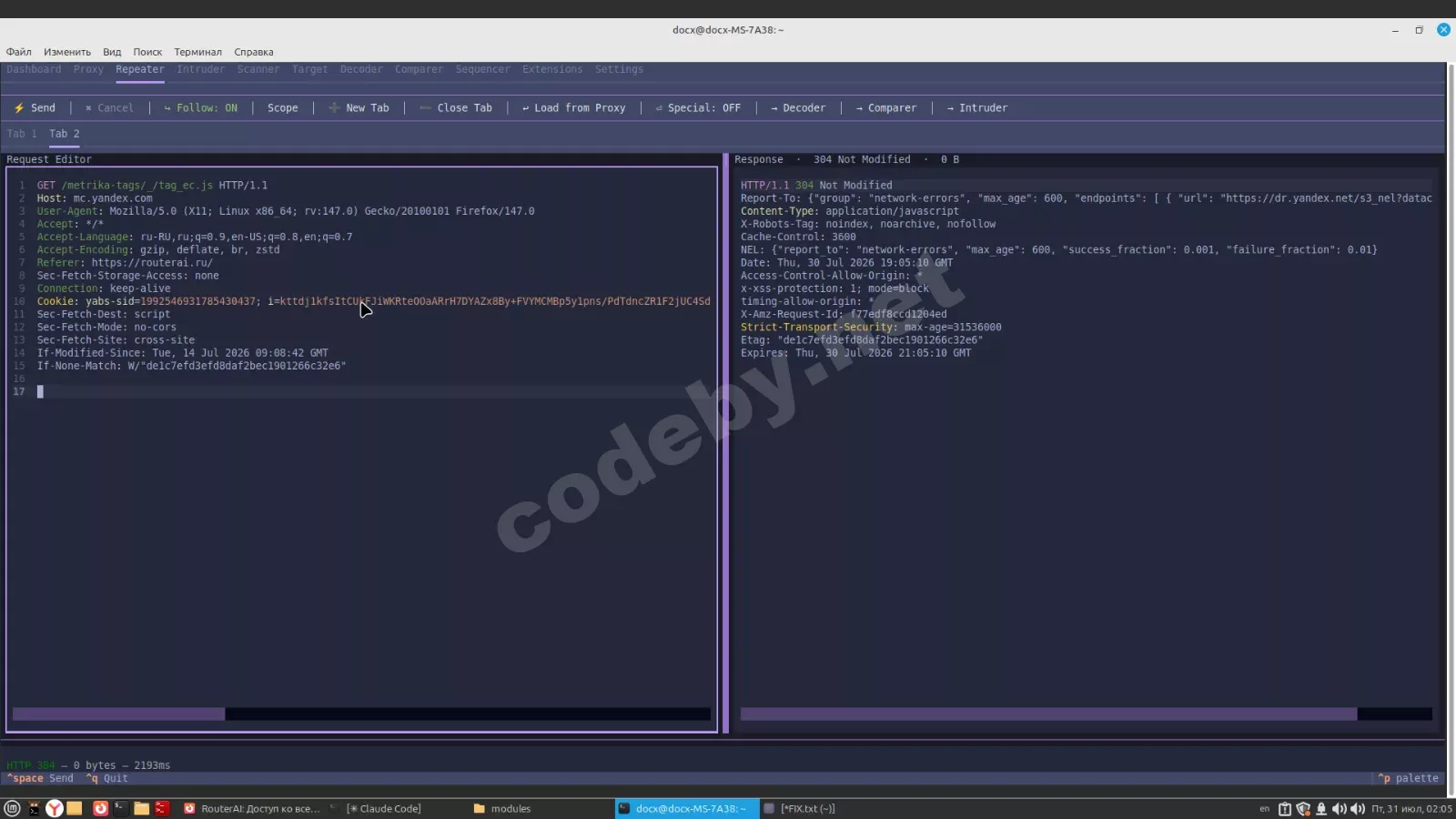Select repeater Tab 1
1456x819 pixels.
[x=22, y=134]
